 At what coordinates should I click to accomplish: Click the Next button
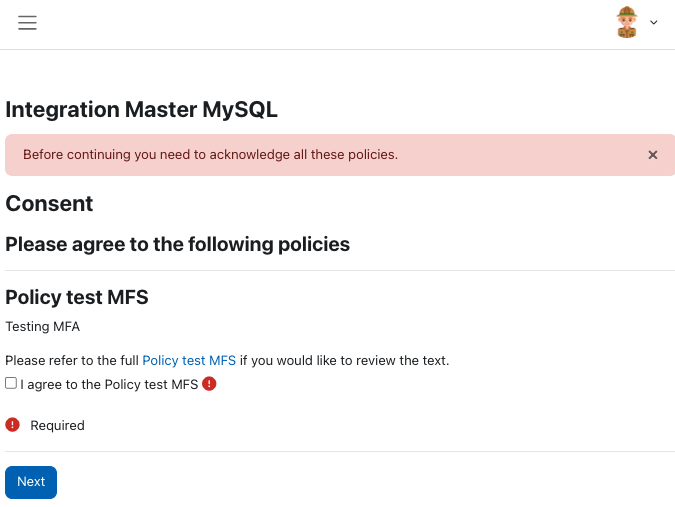(x=31, y=482)
